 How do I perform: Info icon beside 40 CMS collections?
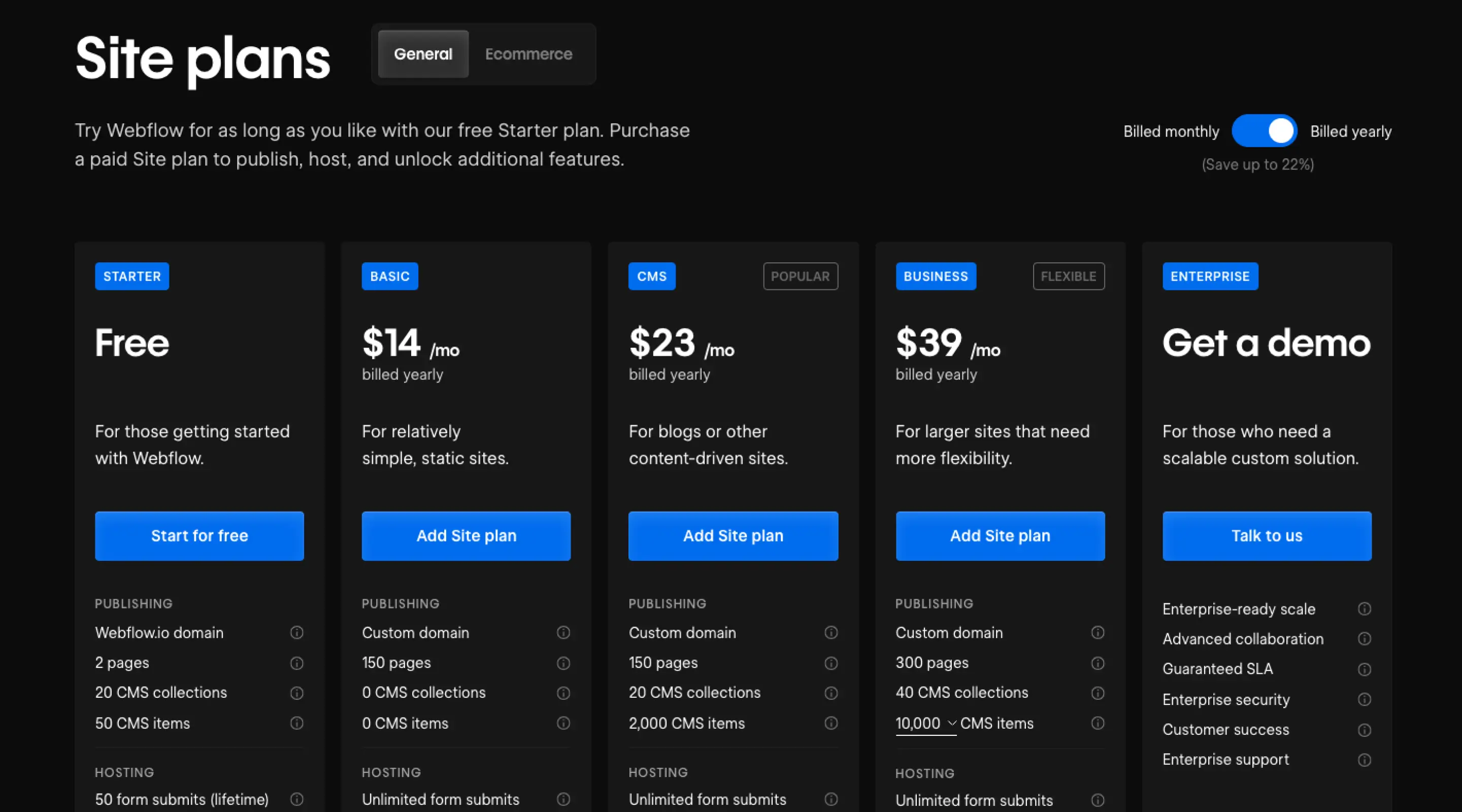pyautogui.click(x=1098, y=693)
